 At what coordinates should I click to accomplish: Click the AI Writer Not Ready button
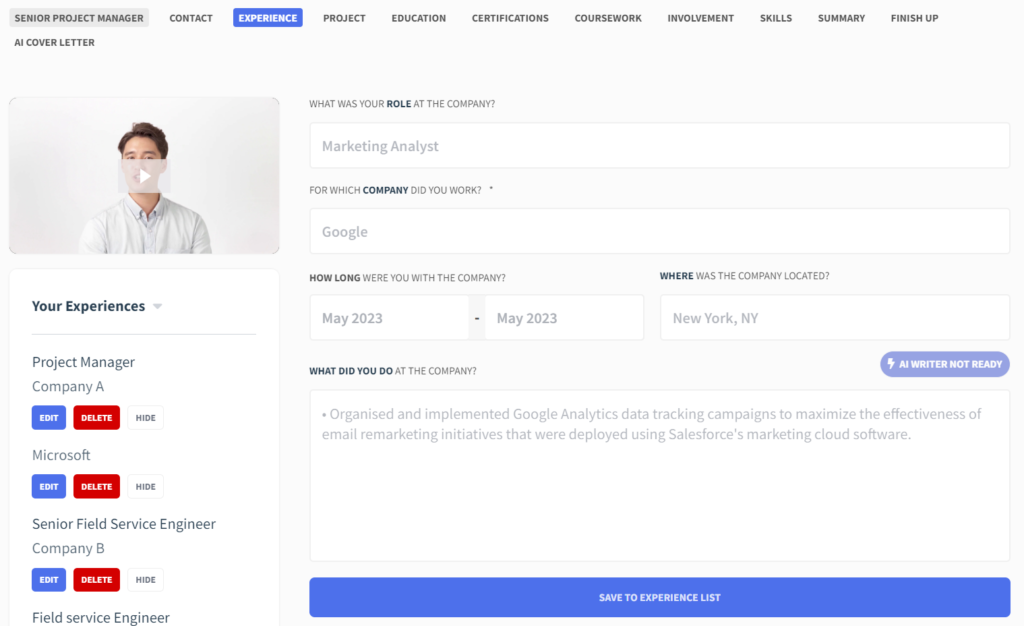click(x=944, y=364)
